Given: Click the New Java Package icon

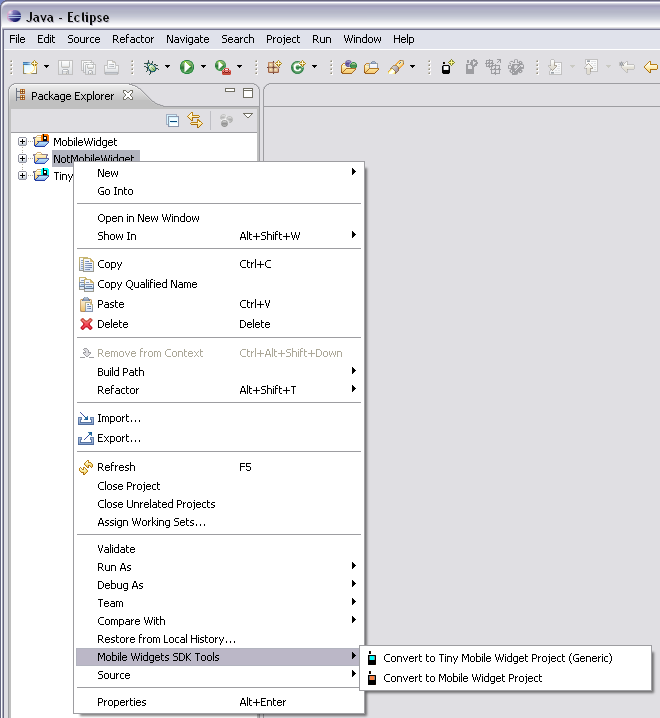Looking at the screenshot, I should tap(274, 67).
